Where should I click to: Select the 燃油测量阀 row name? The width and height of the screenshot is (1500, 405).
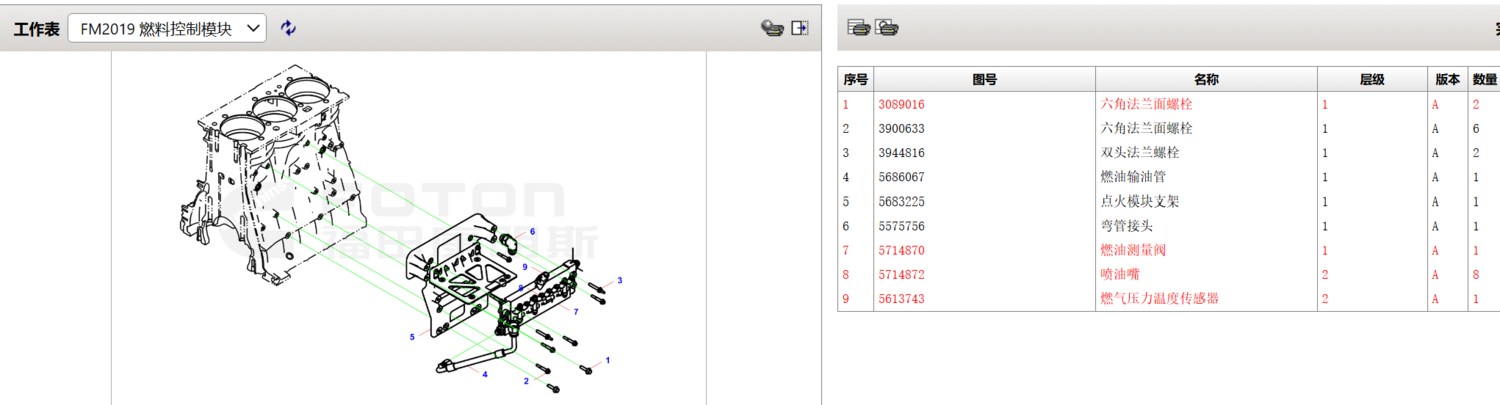[x=1133, y=250]
